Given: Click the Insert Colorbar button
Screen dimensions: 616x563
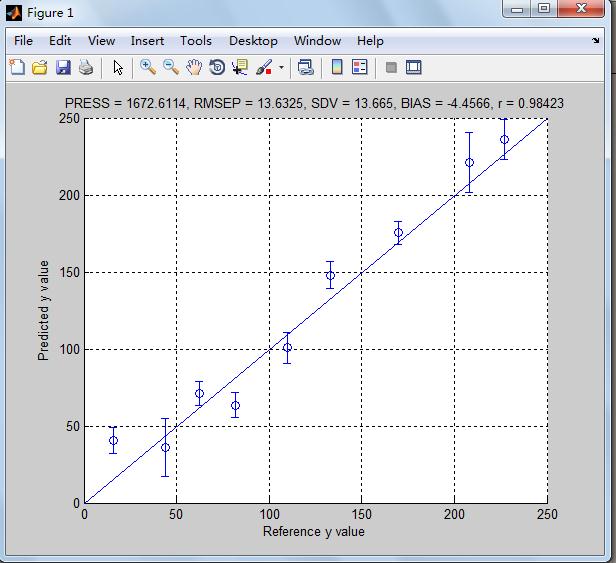Looking at the screenshot, I should coord(337,68).
